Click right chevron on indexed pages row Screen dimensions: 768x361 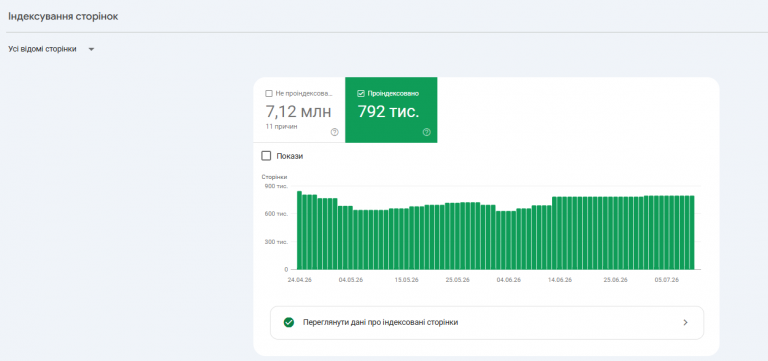686,322
